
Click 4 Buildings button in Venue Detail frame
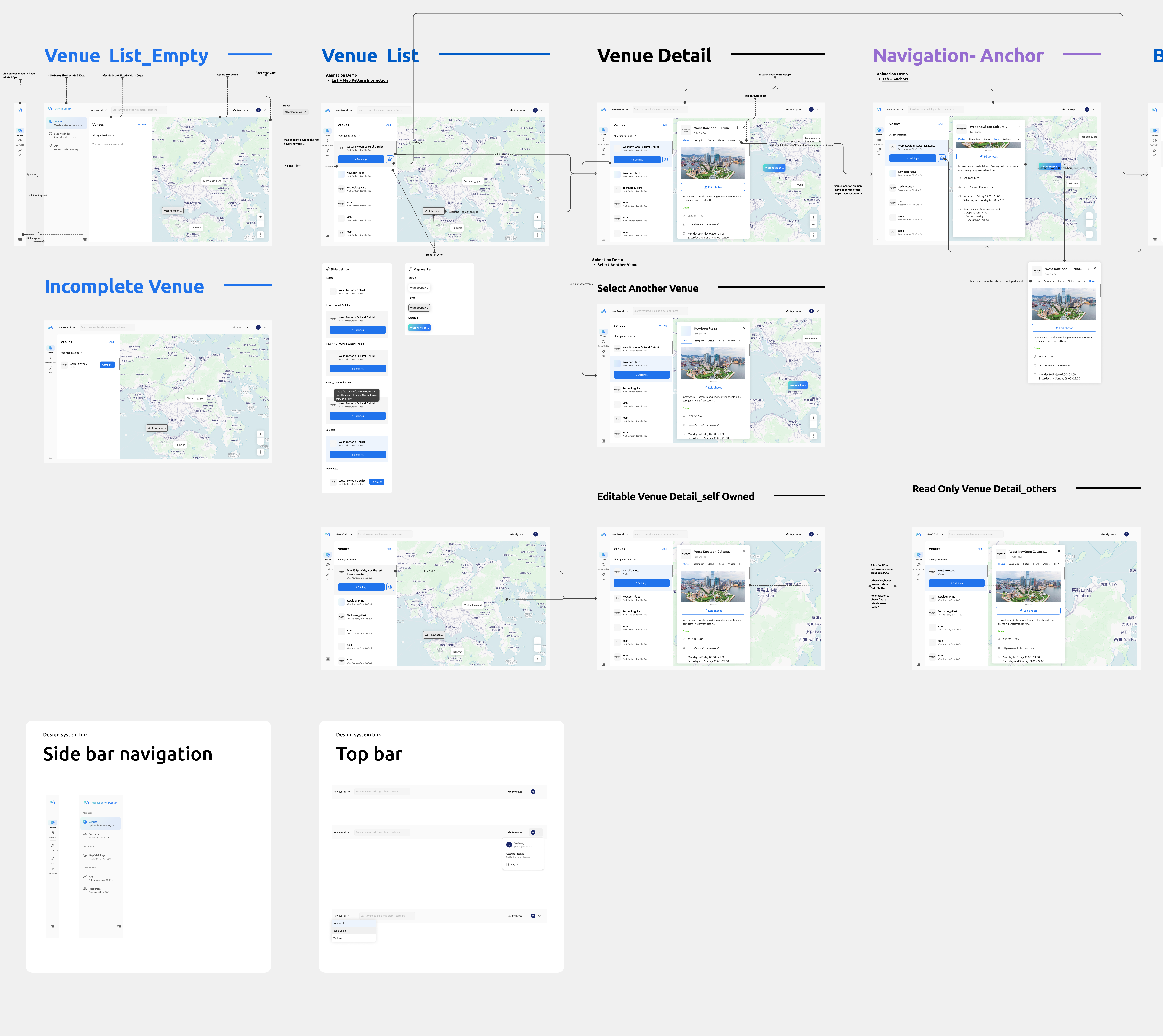[637, 159]
